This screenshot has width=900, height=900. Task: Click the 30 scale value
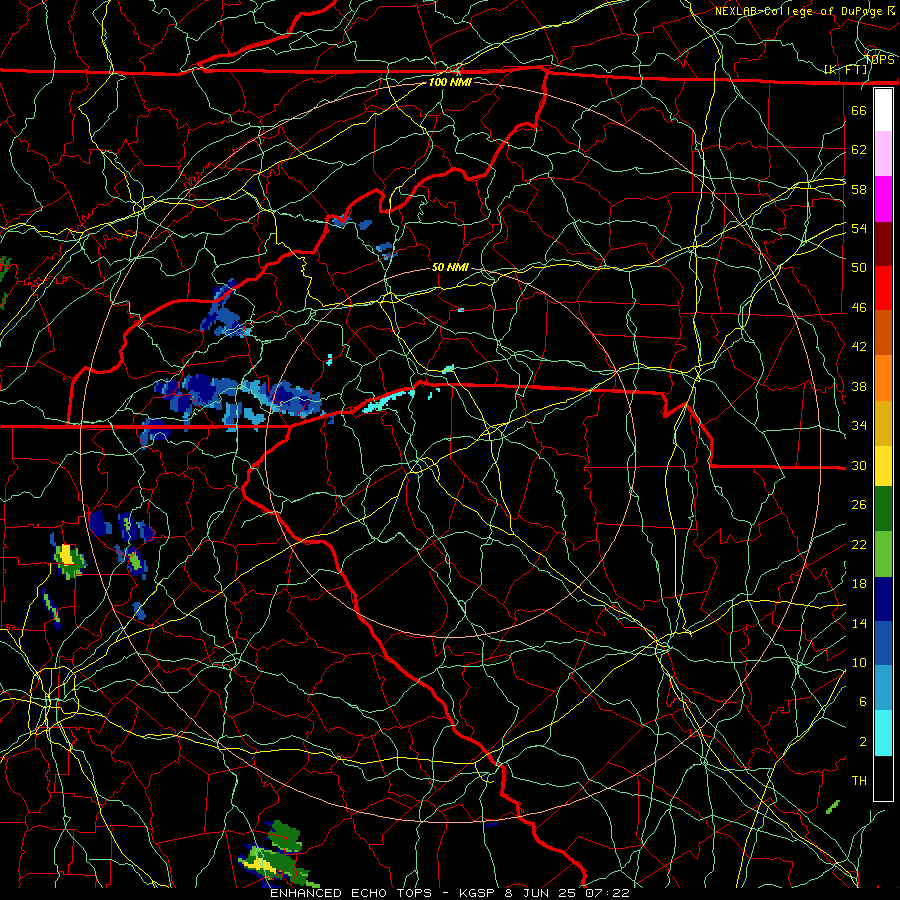(x=859, y=465)
